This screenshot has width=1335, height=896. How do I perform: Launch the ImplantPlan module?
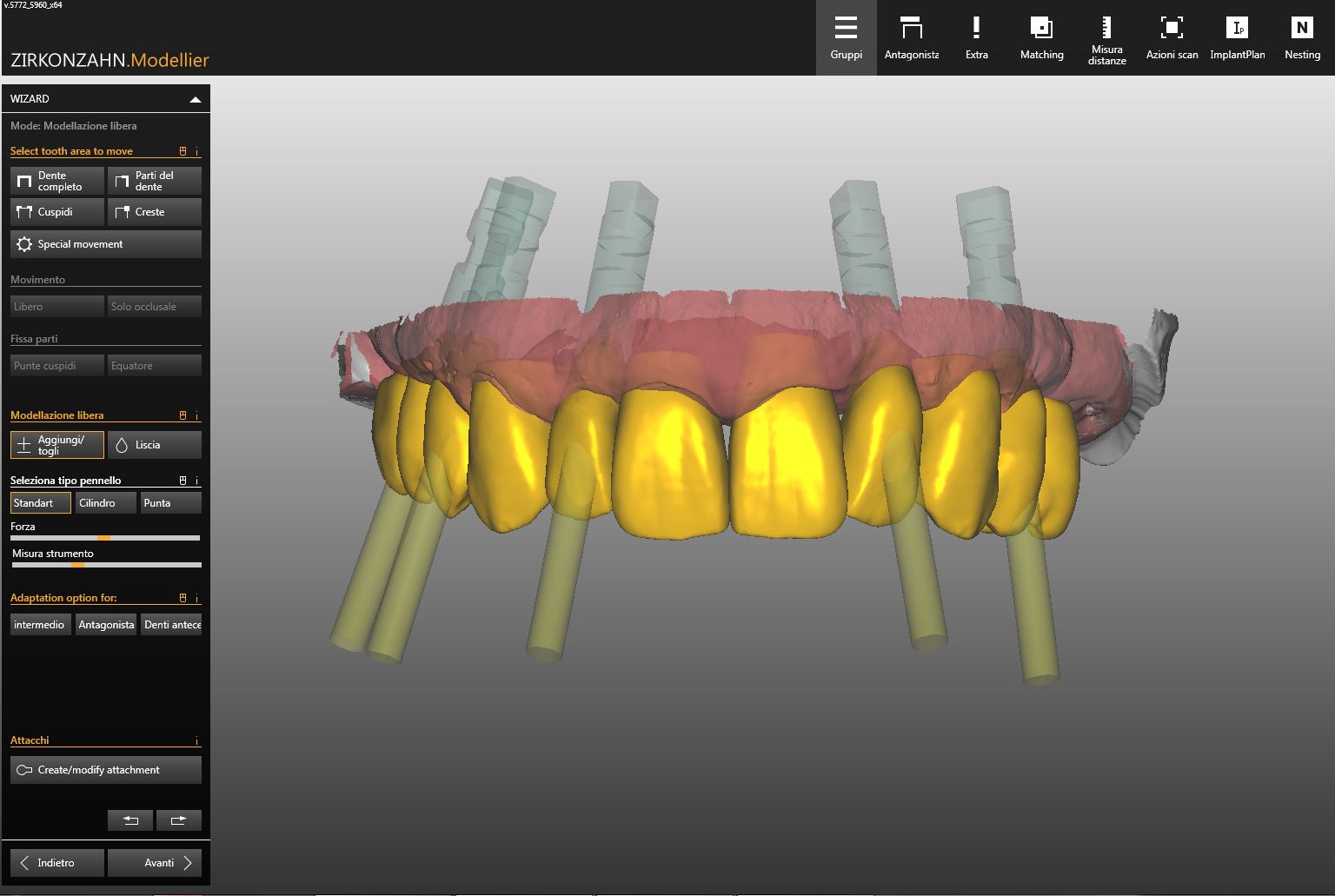point(1237,38)
